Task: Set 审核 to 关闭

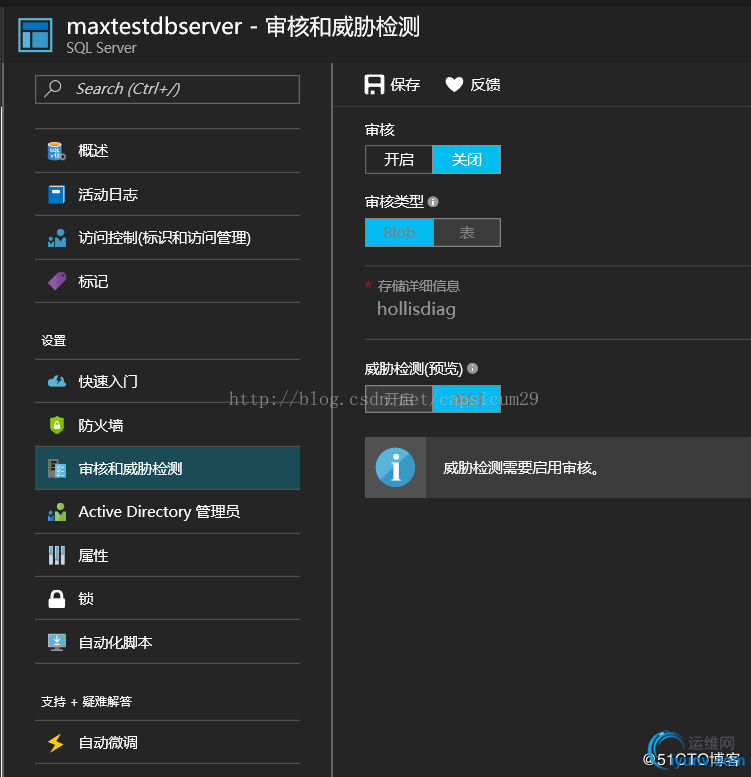Action: click(467, 160)
